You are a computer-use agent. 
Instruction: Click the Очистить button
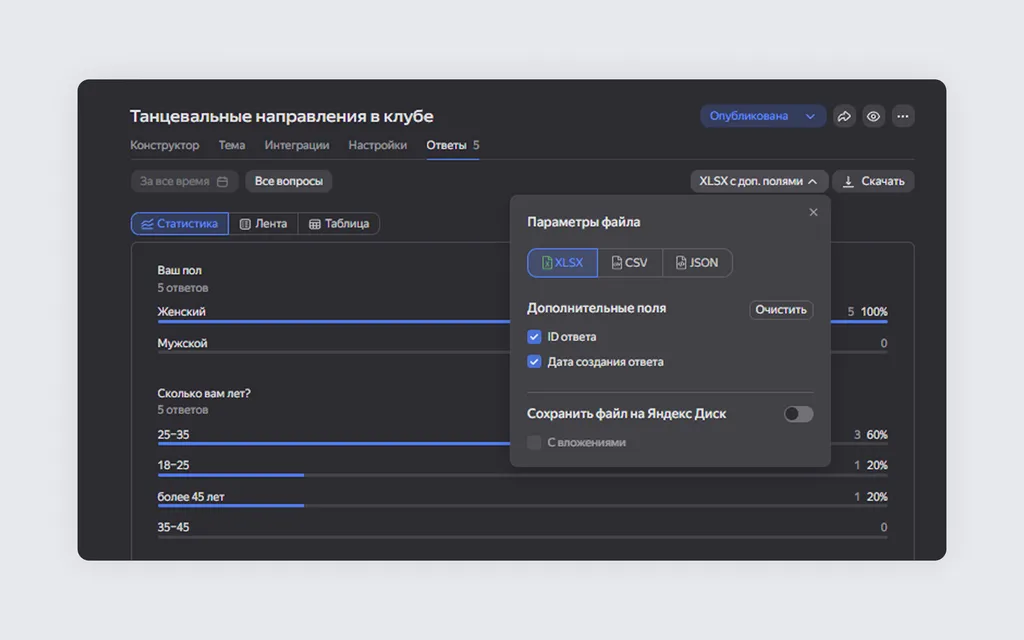point(780,310)
